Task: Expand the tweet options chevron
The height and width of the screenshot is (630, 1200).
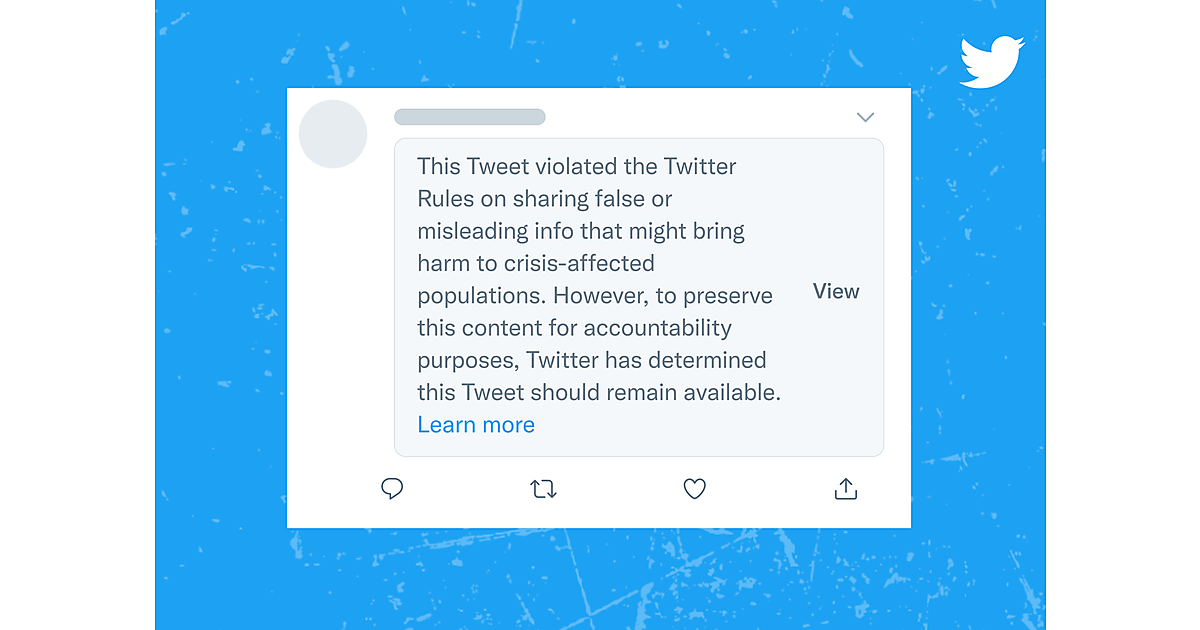Action: tap(866, 118)
